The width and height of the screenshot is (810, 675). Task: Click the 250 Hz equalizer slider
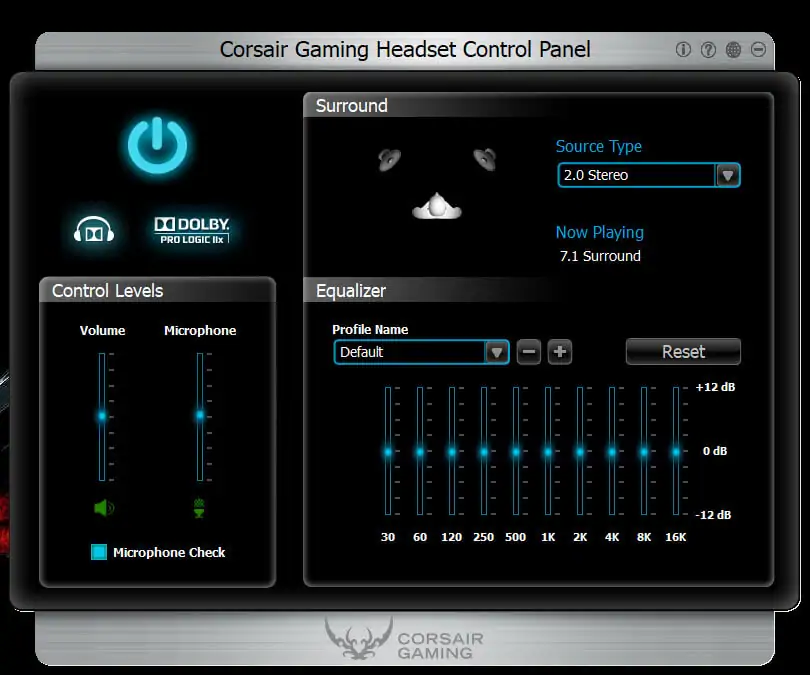[484, 452]
